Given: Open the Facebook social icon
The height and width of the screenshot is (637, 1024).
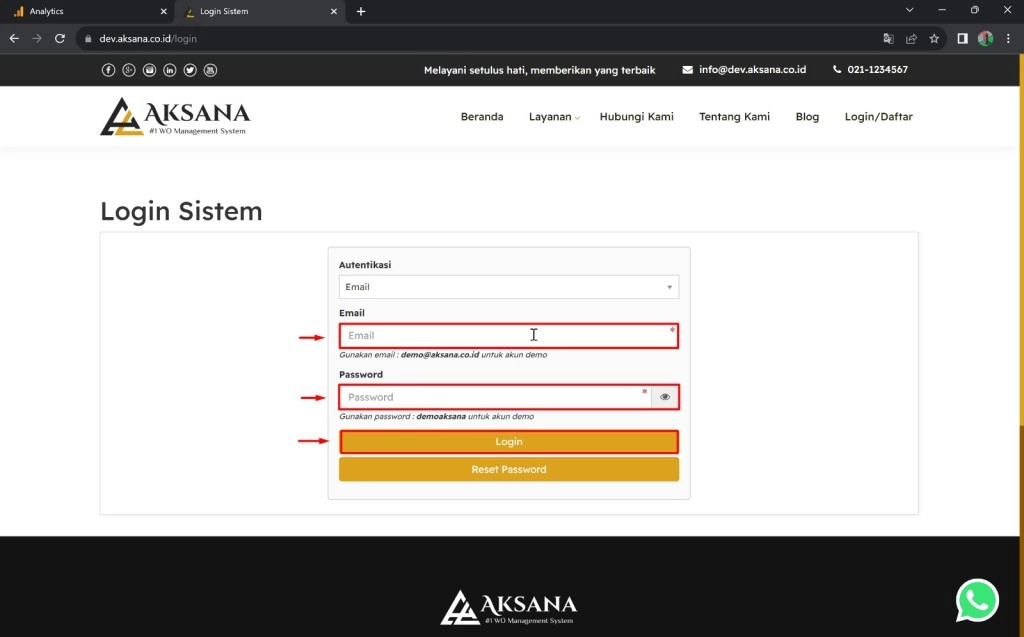Looking at the screenshot, I should [109, 70].
